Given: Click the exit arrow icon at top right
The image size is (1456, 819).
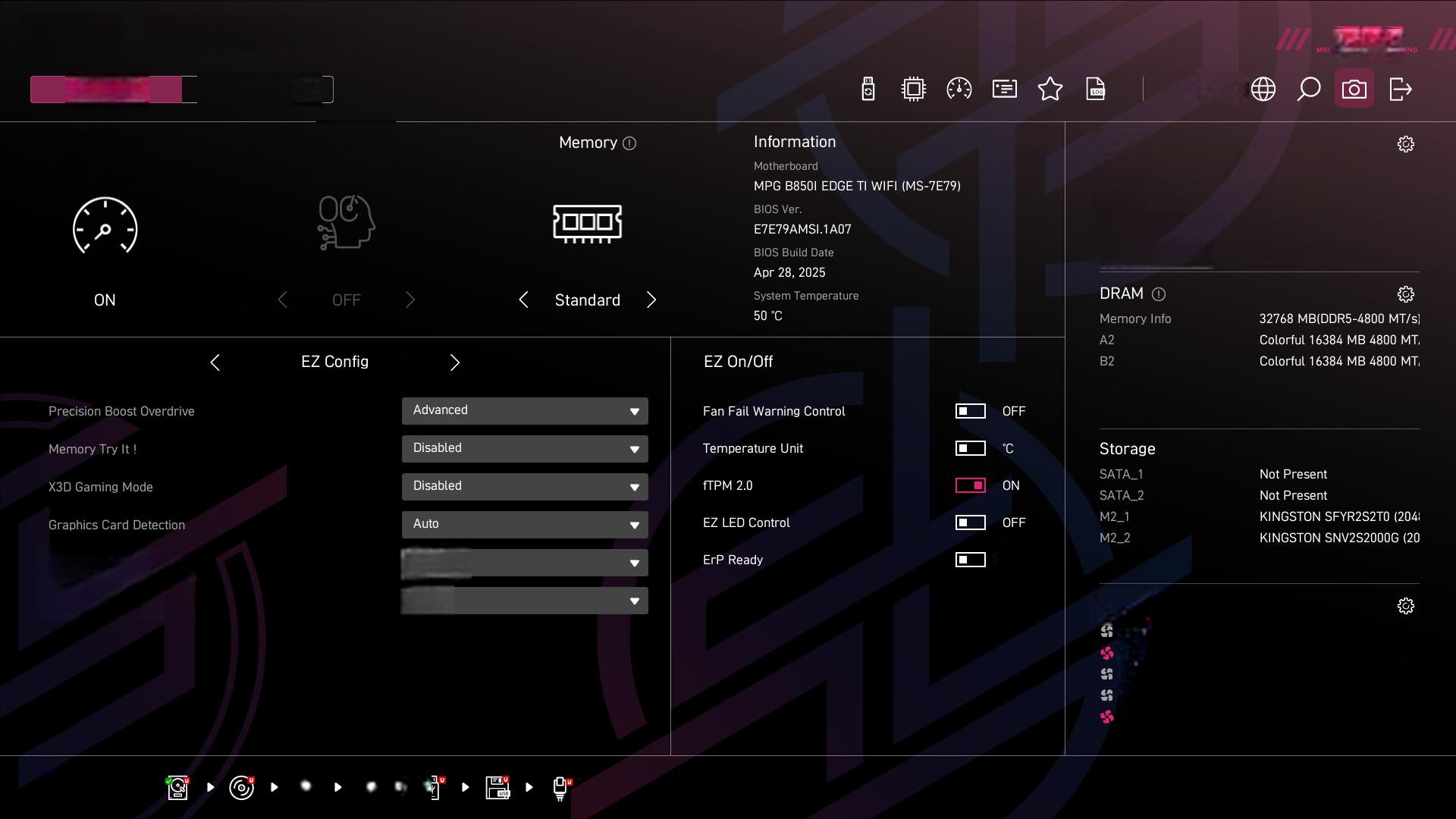Looking at the screenshot, I should click(1400, 89).
